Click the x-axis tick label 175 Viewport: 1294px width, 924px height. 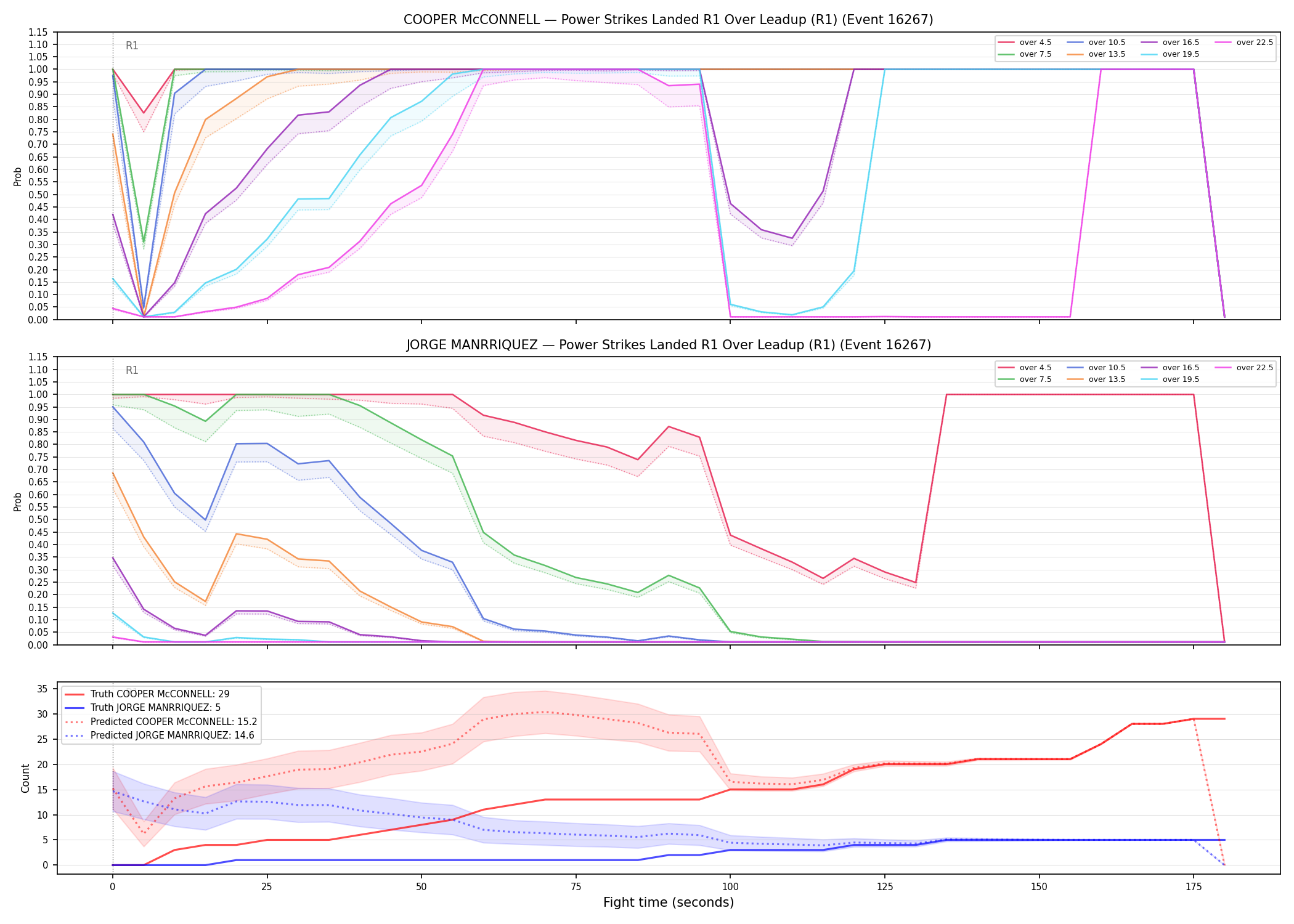tap(1194, 887)
